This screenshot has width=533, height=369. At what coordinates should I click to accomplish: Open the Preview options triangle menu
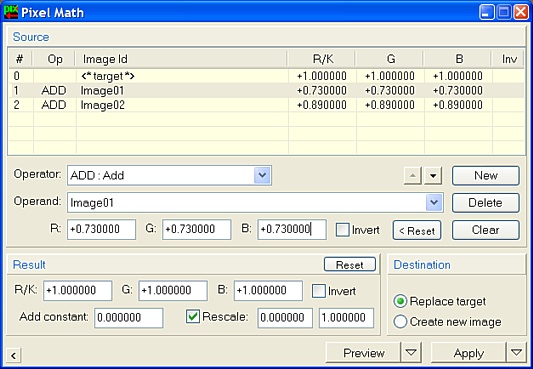click(411, 353)
